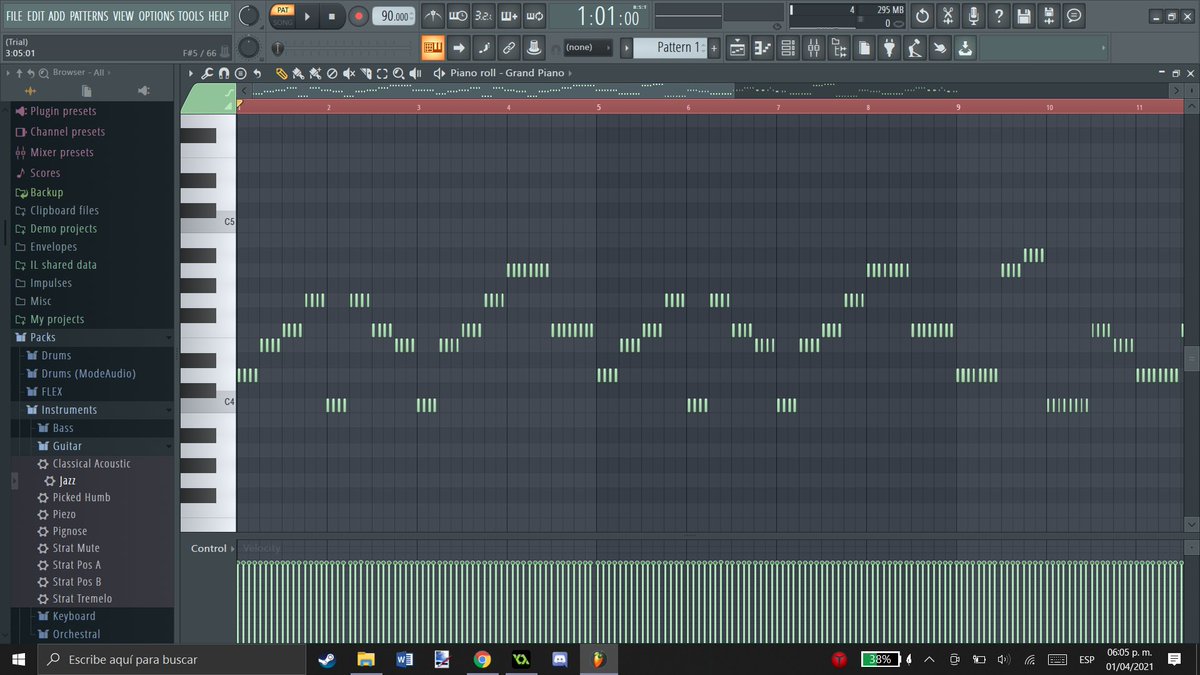
Task: Open the Piano roll view icon
Action: coord(763,47)
